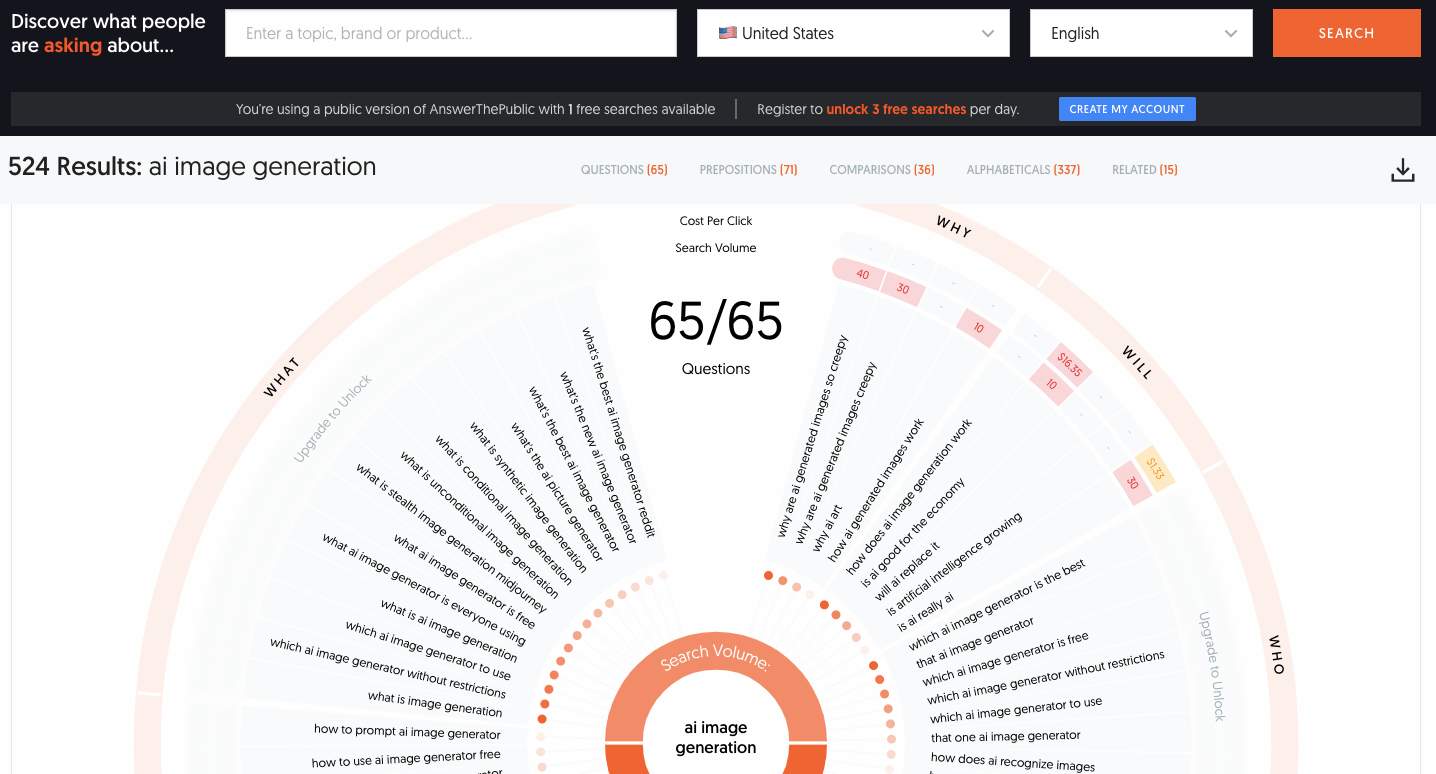Click the 'which ai image generator without restrictions' question on right
This screenshot has width=1436, height=774.
click(x=1045, y=677)
